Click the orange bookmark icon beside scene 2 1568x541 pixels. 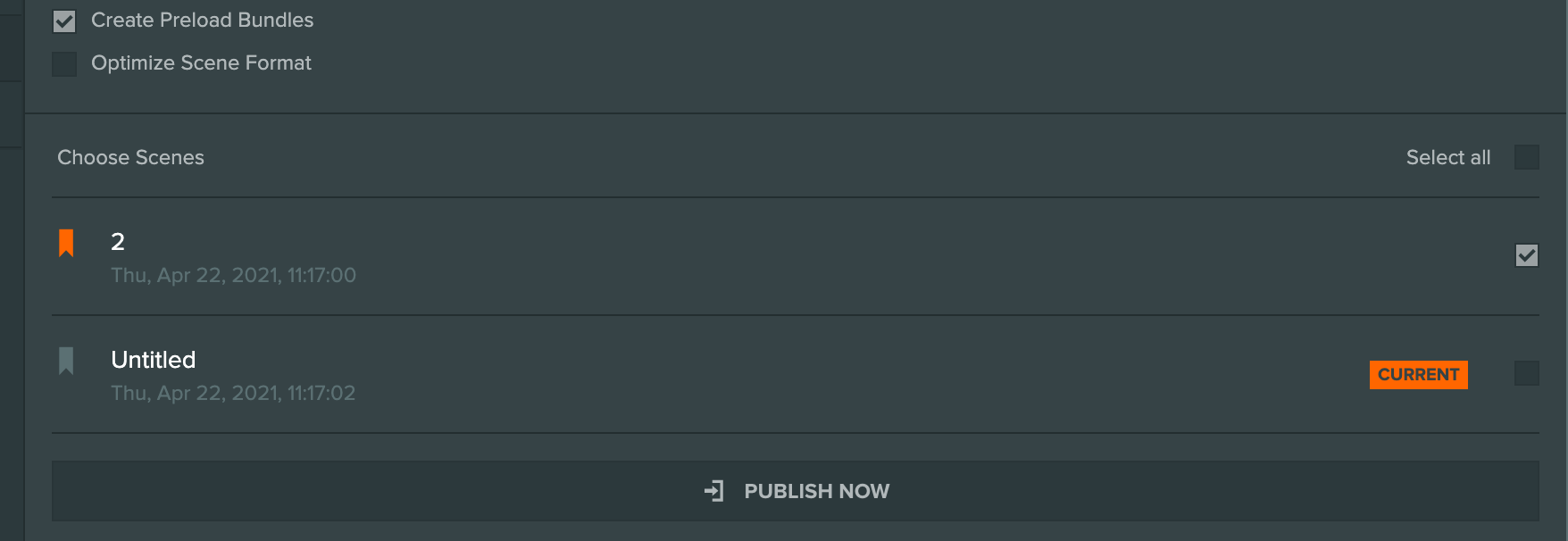coord(66,242)
